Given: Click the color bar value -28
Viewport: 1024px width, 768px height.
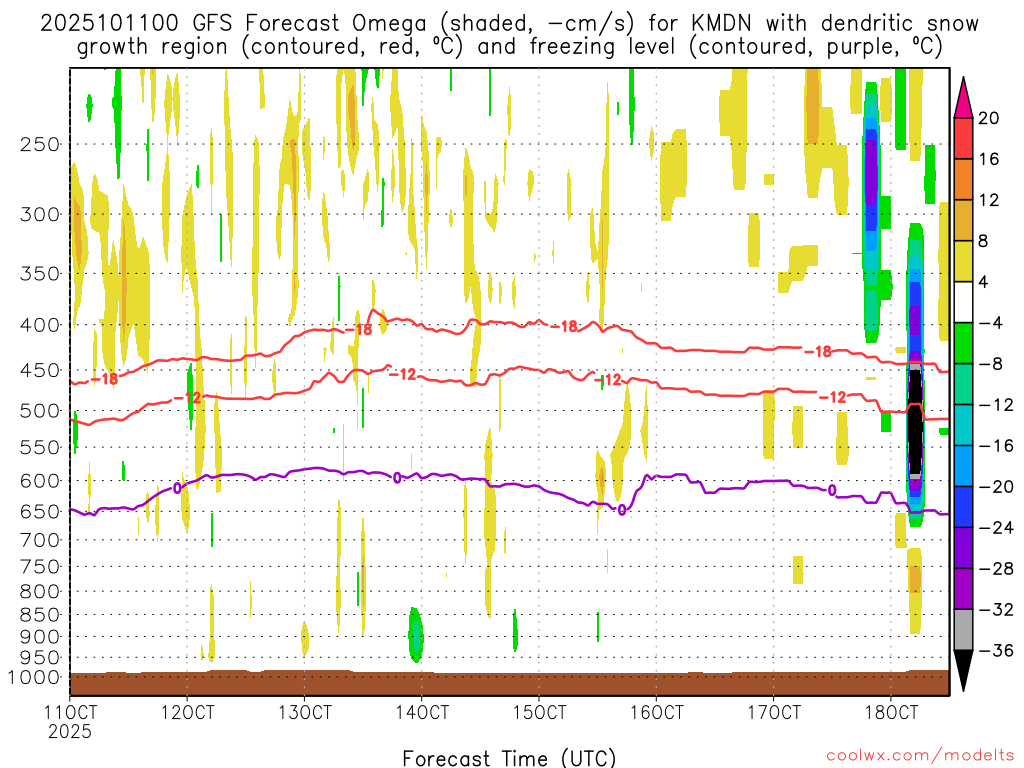Looking at the screenshot, I should 996,569.
